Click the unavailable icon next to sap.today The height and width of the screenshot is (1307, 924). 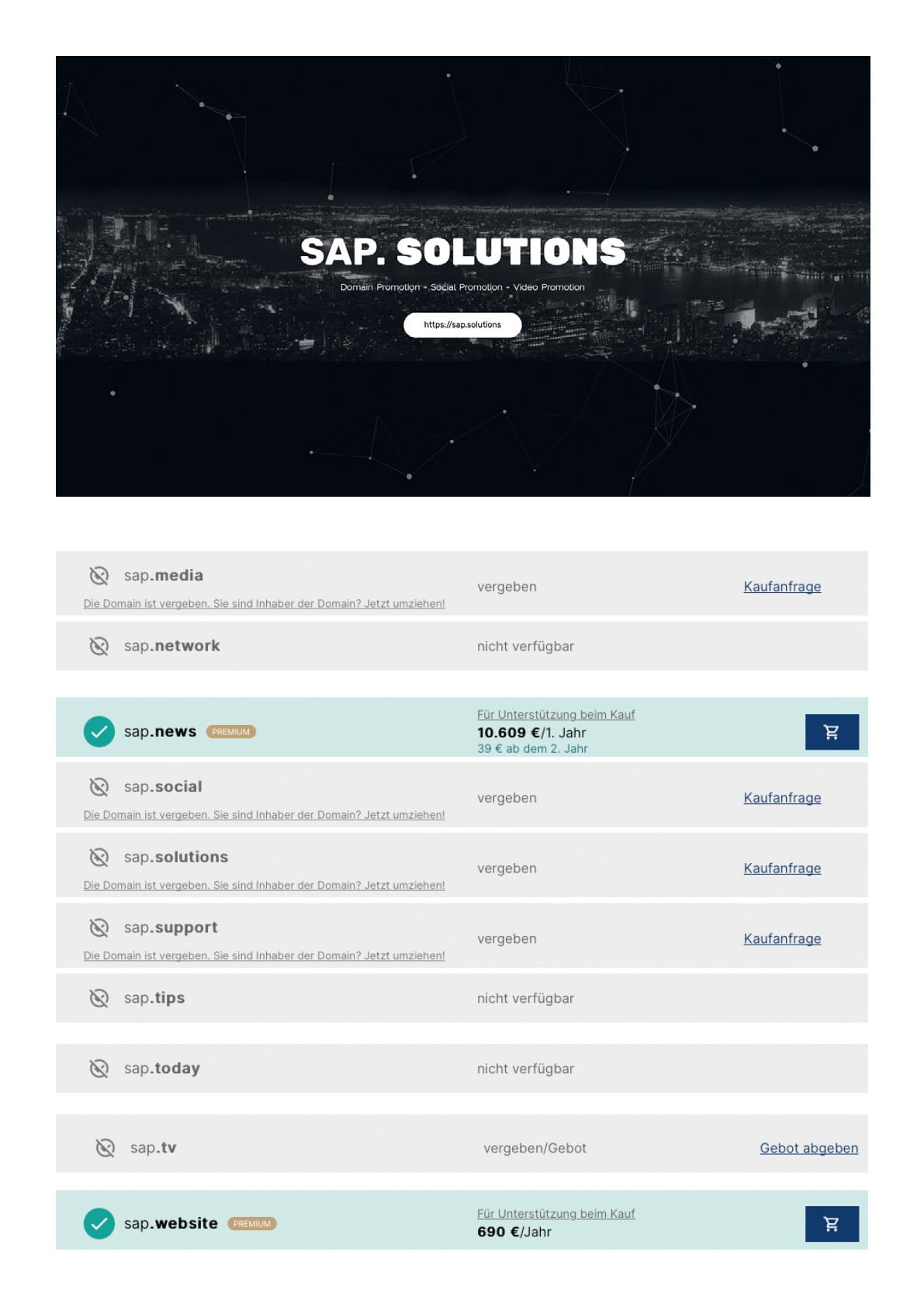(99, 1069)
